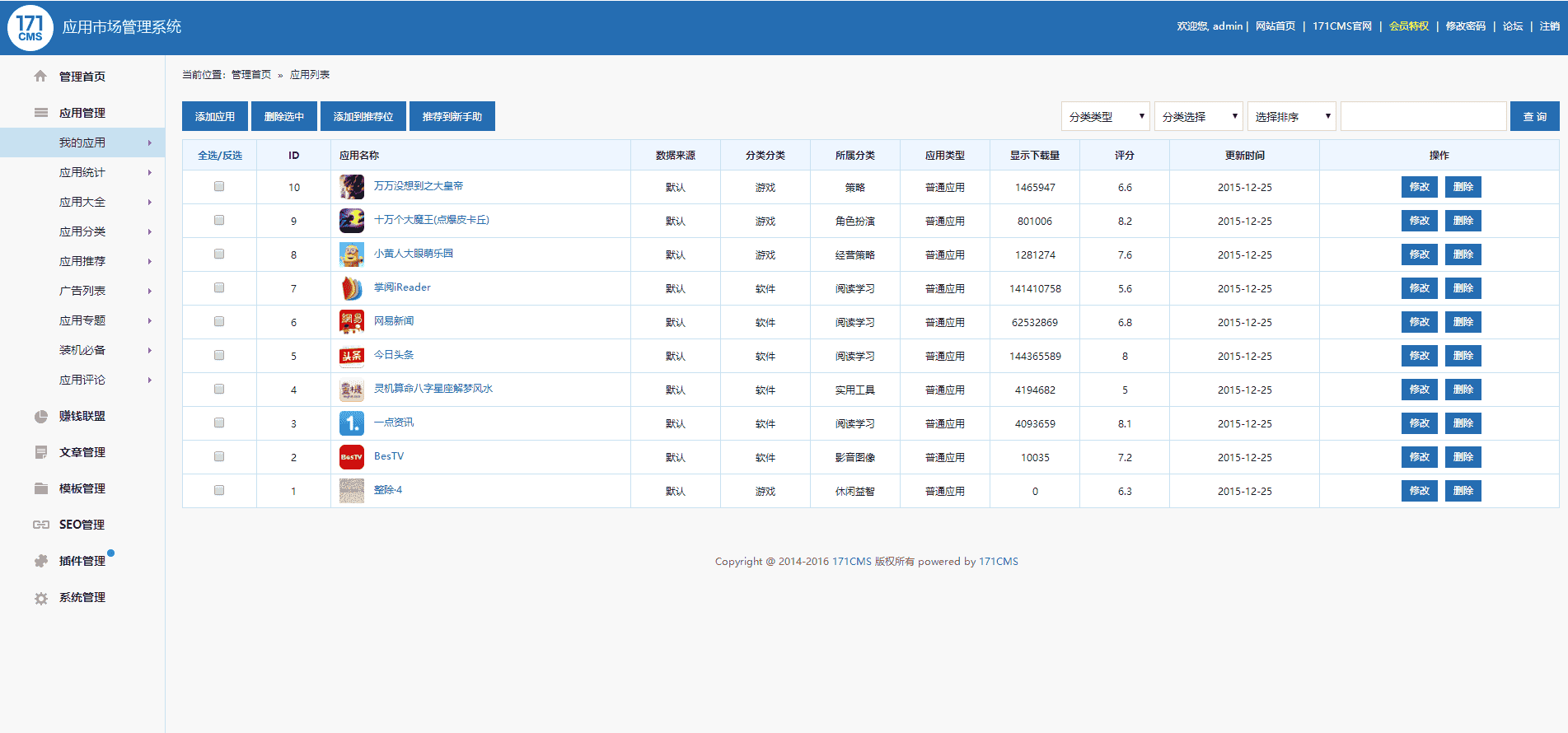Screen dimensions: 1568x733
Task: Click the gear icon beside 系统管理
Action: [40, 599]
